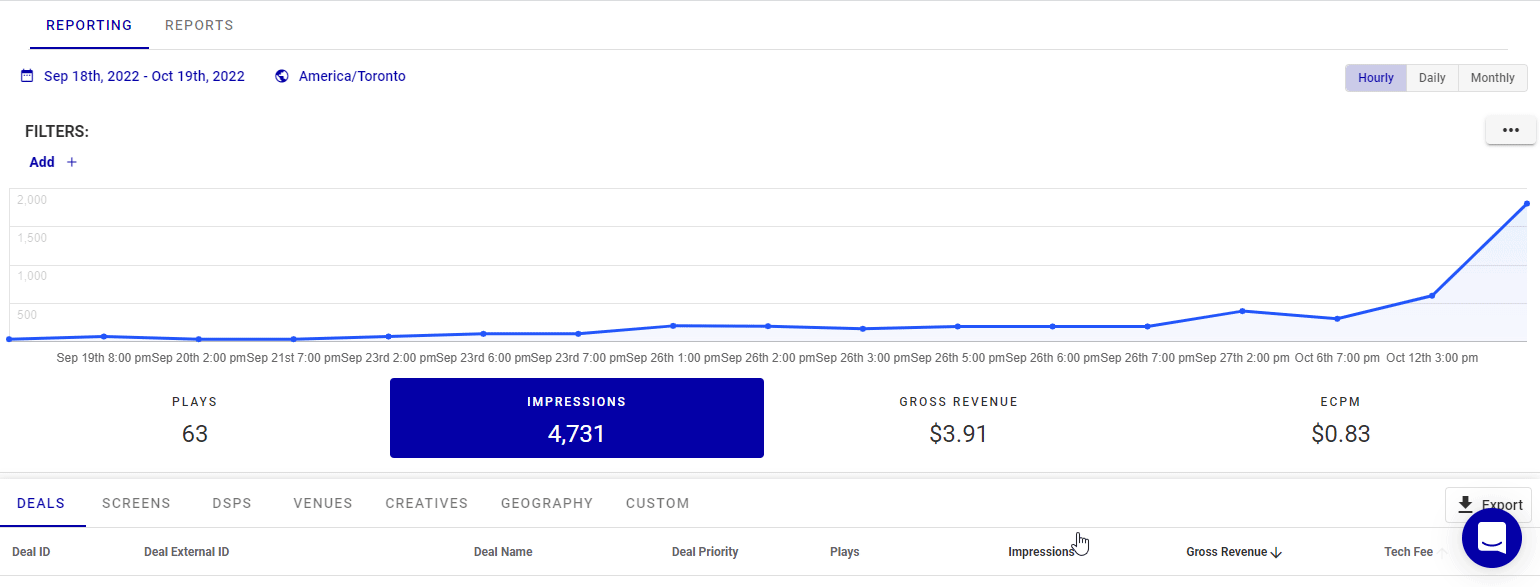
Task: Select the Gross Revenue metric card
Action: (x=958, y=419)
